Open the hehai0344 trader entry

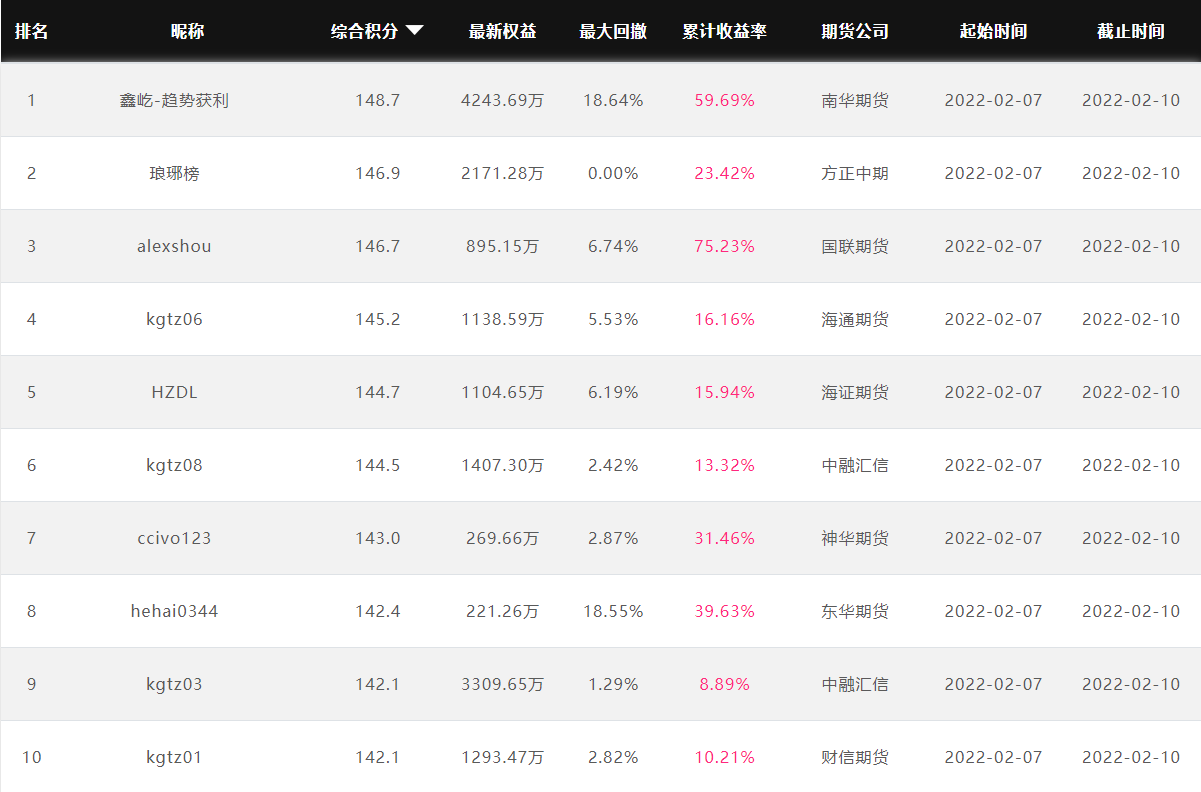point(174,611)
